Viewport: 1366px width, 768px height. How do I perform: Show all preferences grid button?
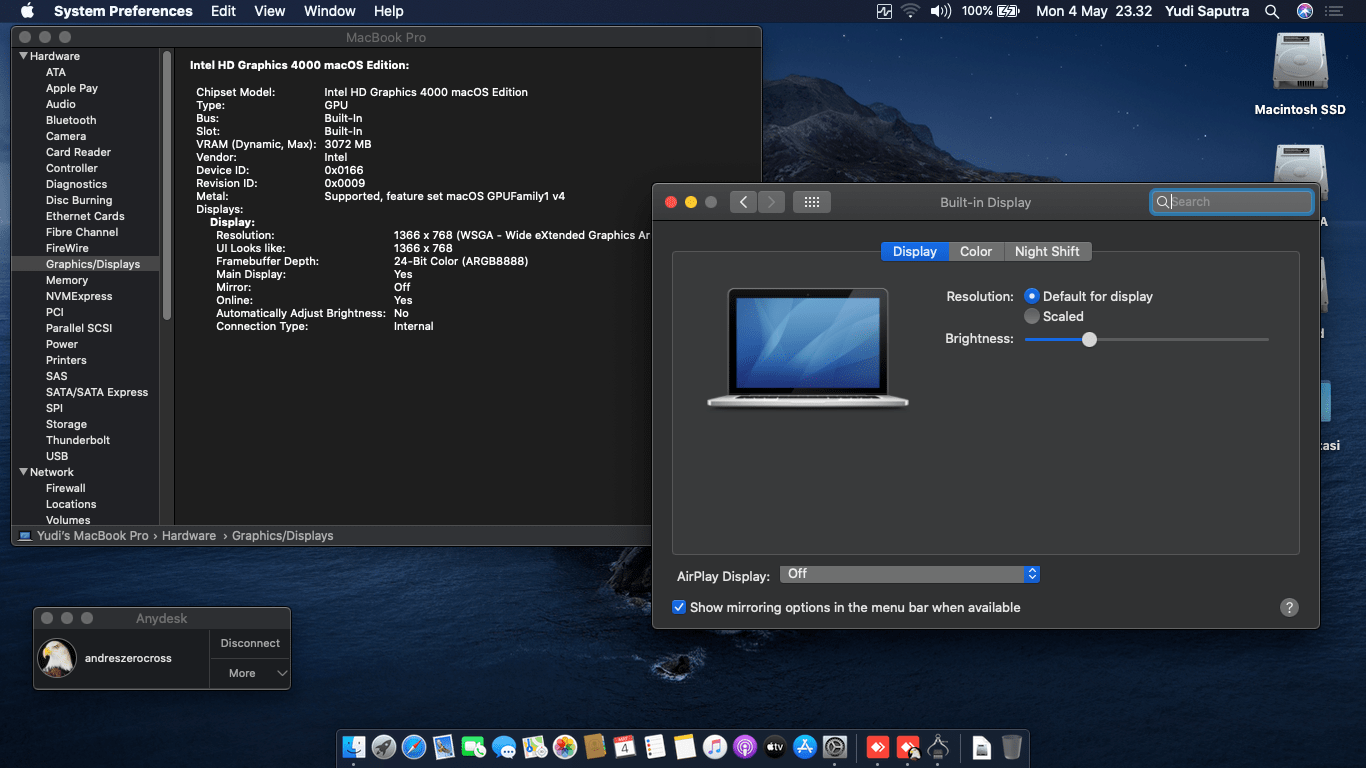pos(812,202)
